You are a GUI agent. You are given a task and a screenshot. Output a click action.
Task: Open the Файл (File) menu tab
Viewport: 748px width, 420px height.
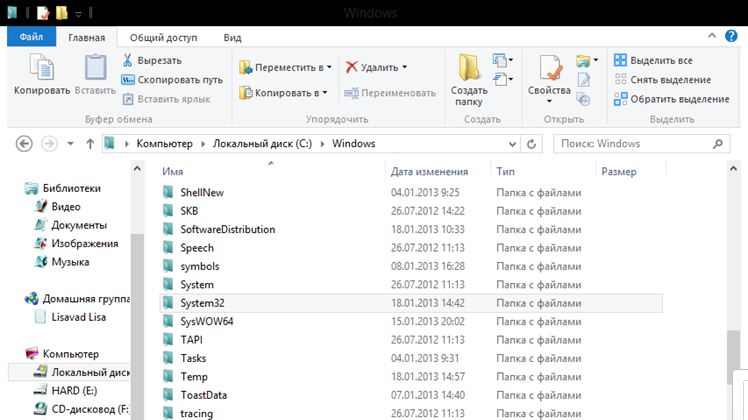click(31, 37)
